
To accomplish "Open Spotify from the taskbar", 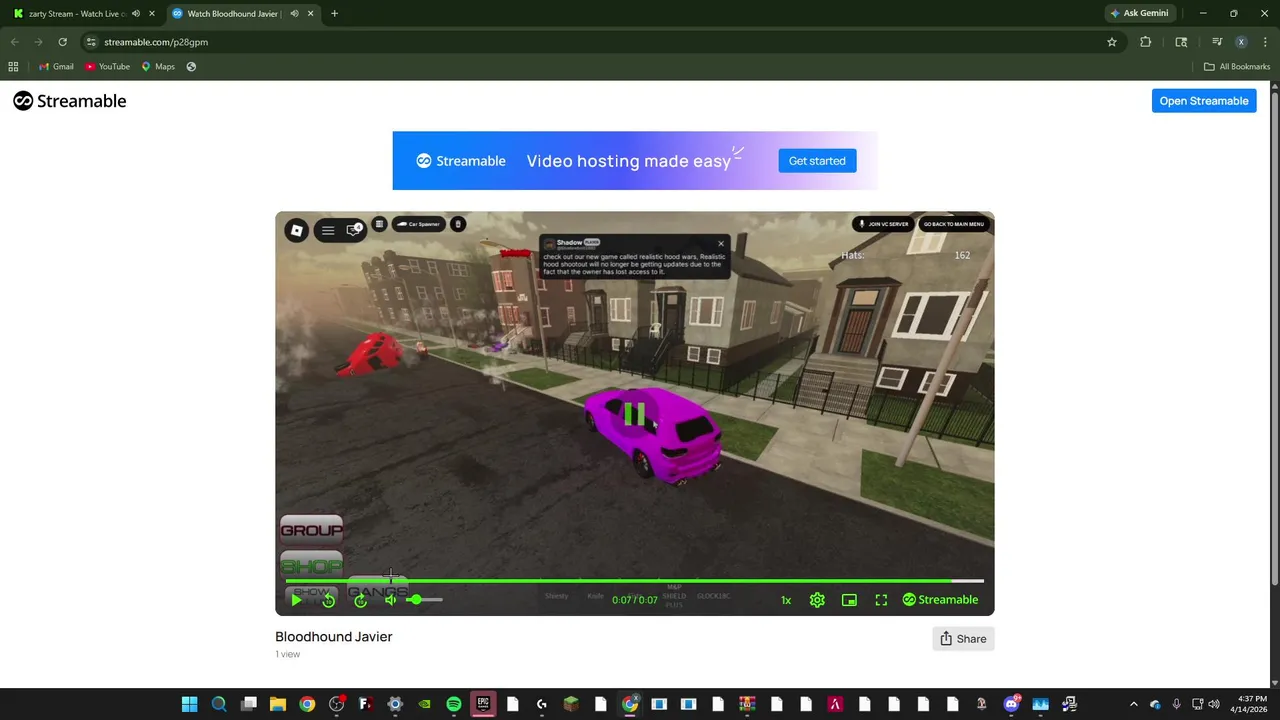I will [x=454, y=704].
